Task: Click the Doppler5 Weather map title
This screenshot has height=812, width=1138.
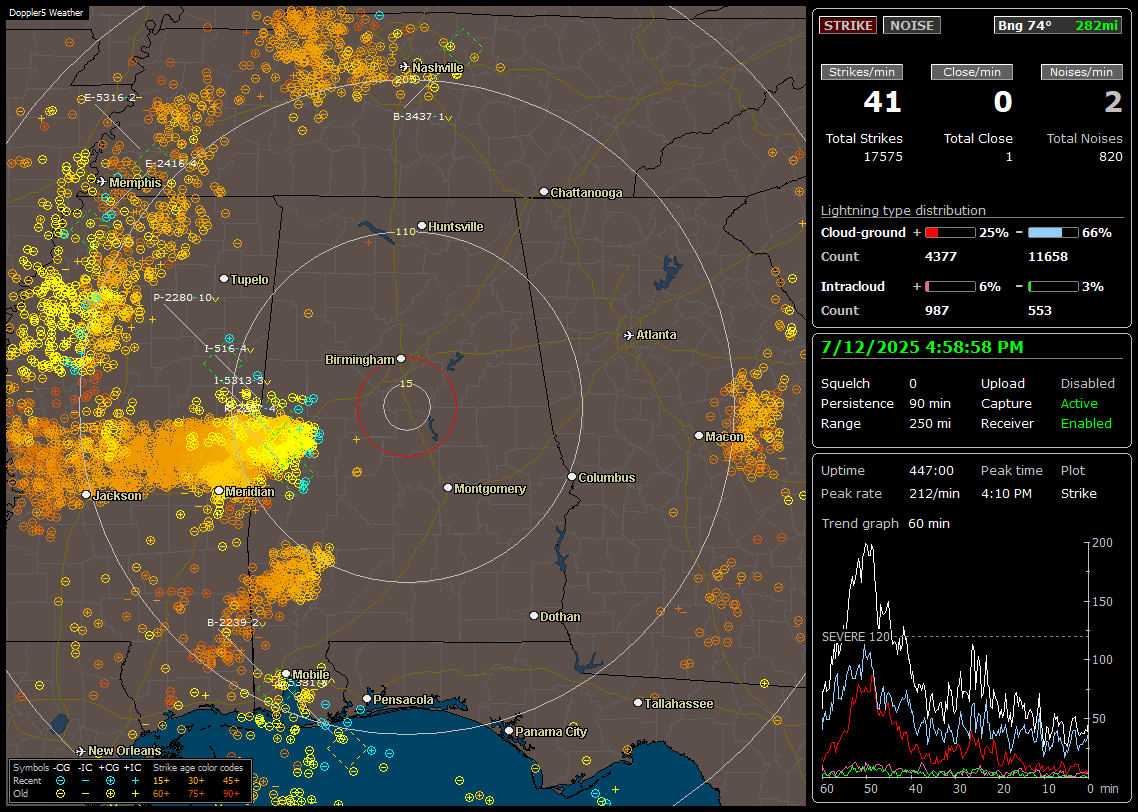Action: pyautogui.click(x=46, y=13)
